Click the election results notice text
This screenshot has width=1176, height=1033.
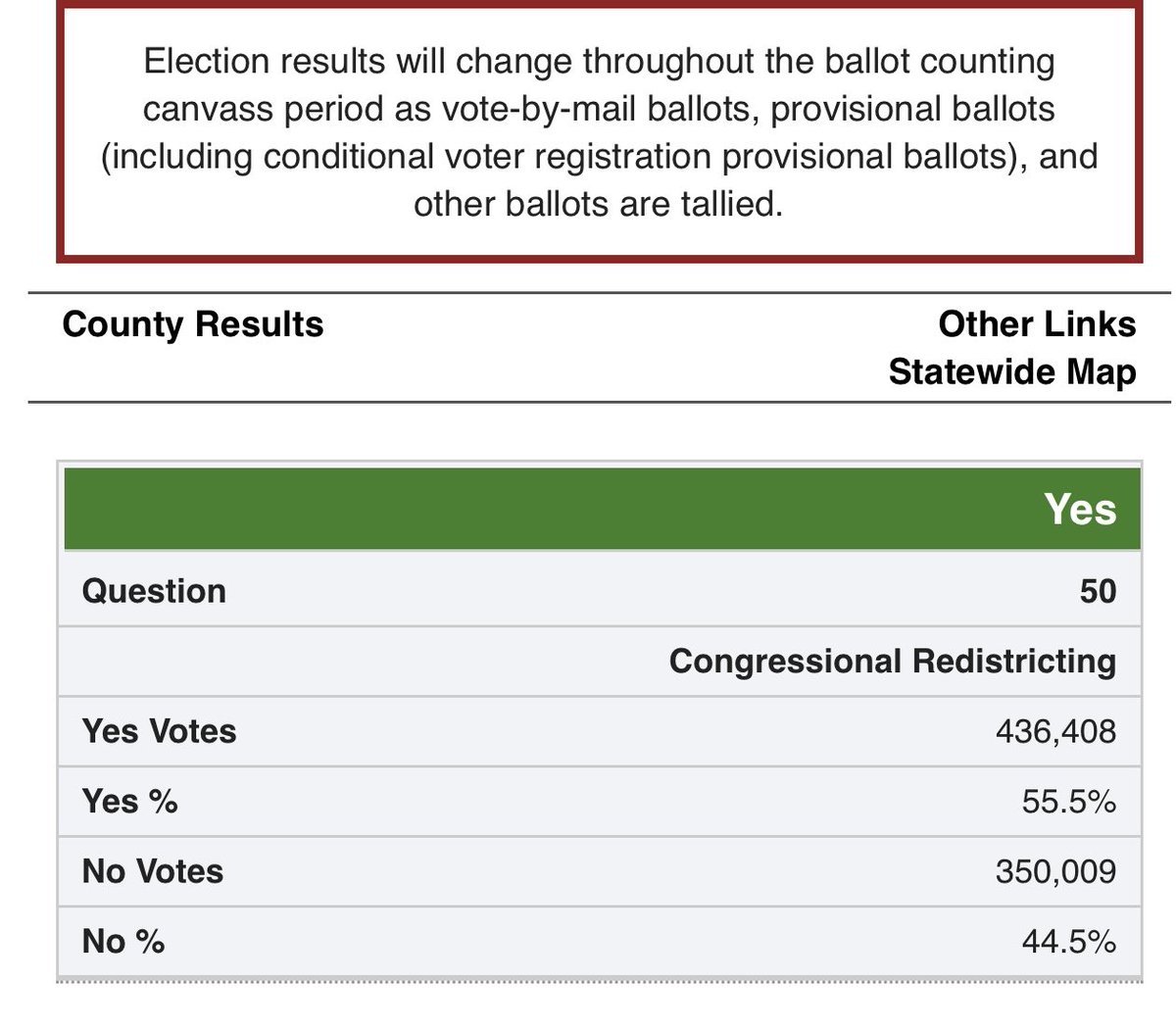pos(599,132)
